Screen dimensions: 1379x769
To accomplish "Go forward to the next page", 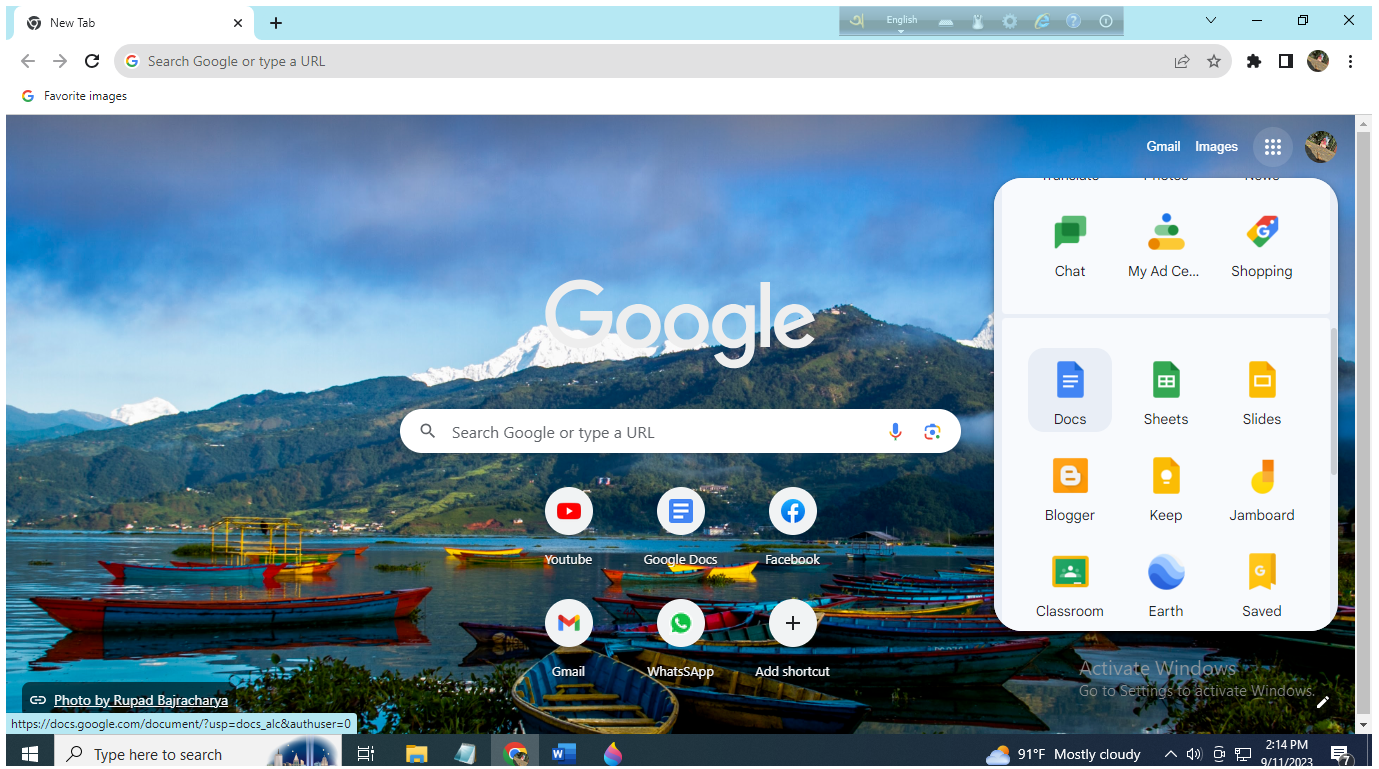I will pyautogui.click(x=60, y=61).
